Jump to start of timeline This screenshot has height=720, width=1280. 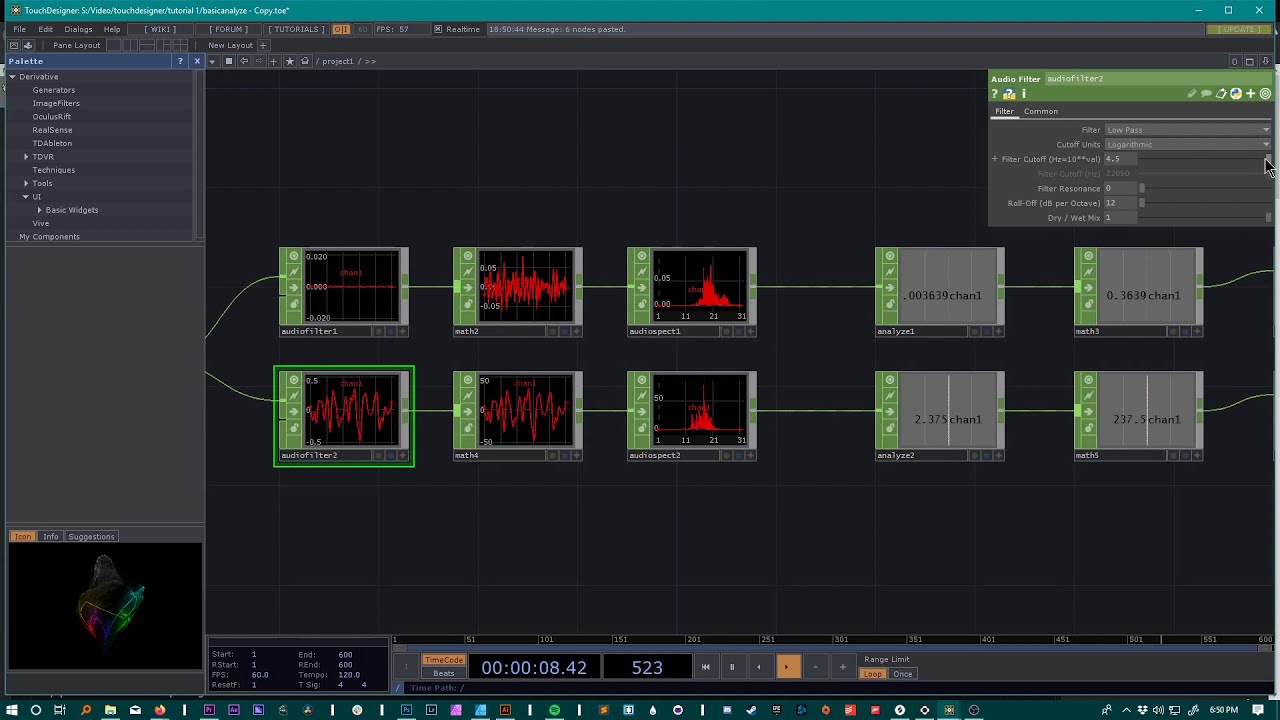pyautogui.click(x=705, y=667)
